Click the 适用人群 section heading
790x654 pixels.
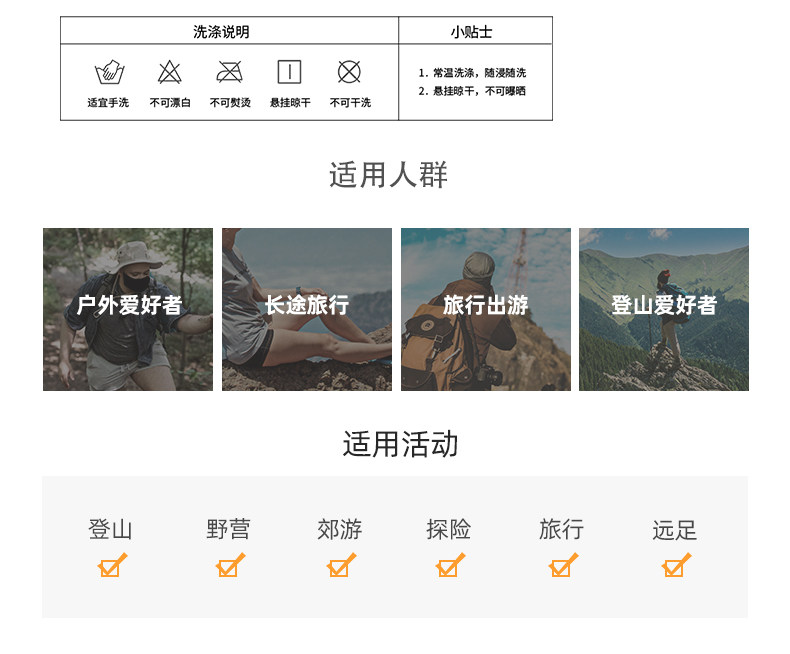(x=388, y=175)
